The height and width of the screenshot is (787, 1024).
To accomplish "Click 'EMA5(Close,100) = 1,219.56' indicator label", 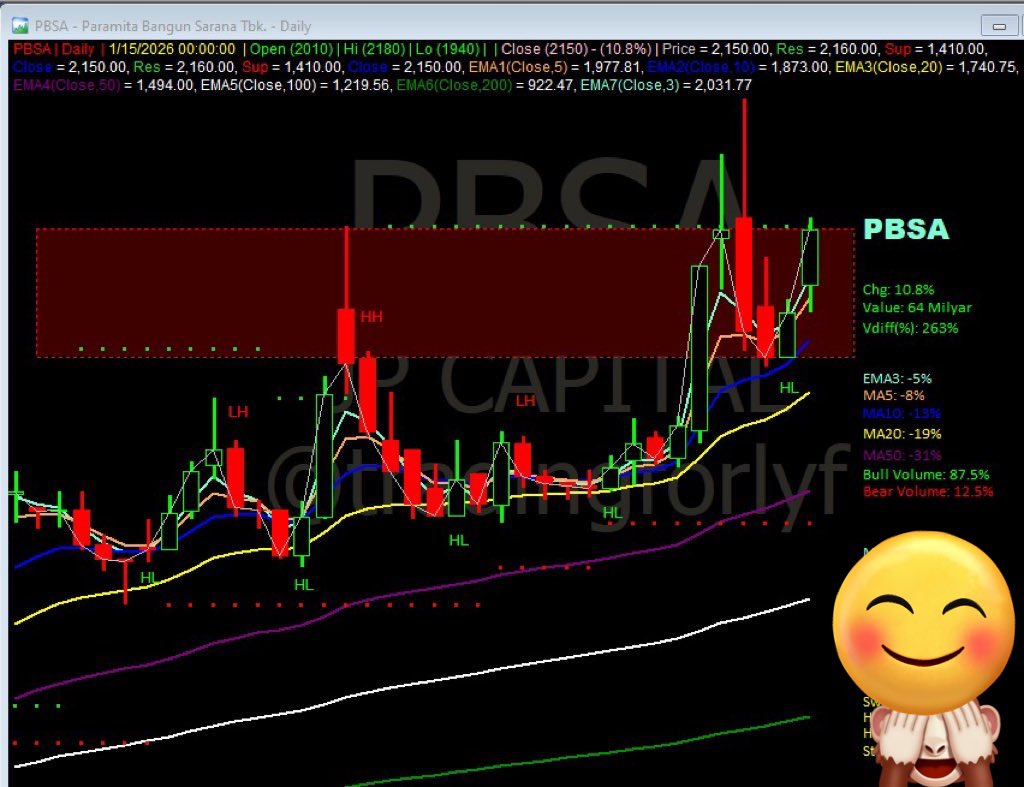I will point(295,85).
